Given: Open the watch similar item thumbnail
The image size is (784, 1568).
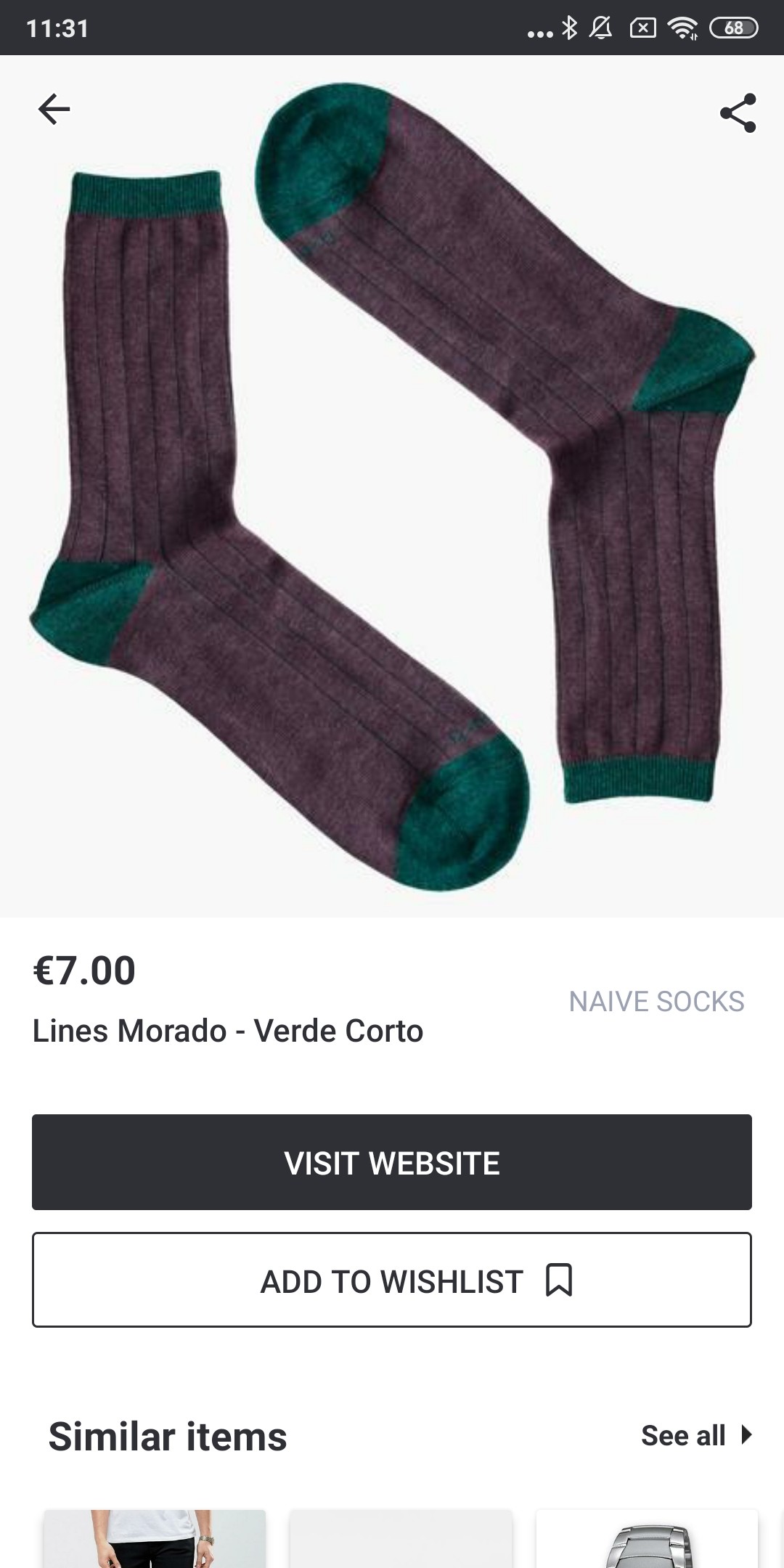Looking at the screenshot, I should (647, 1538).
